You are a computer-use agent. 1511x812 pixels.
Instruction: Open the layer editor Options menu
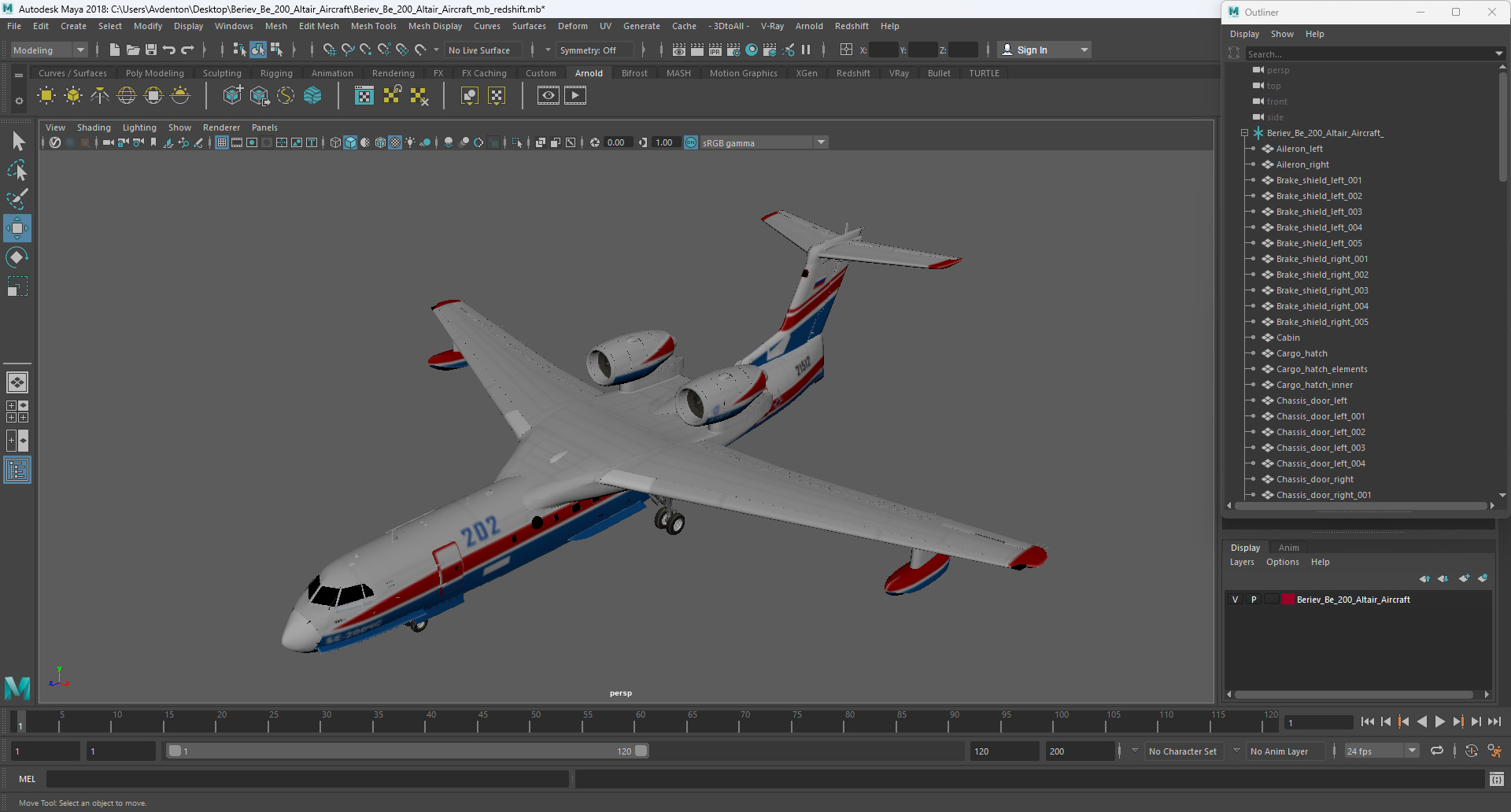click(x=1282, y=562)
